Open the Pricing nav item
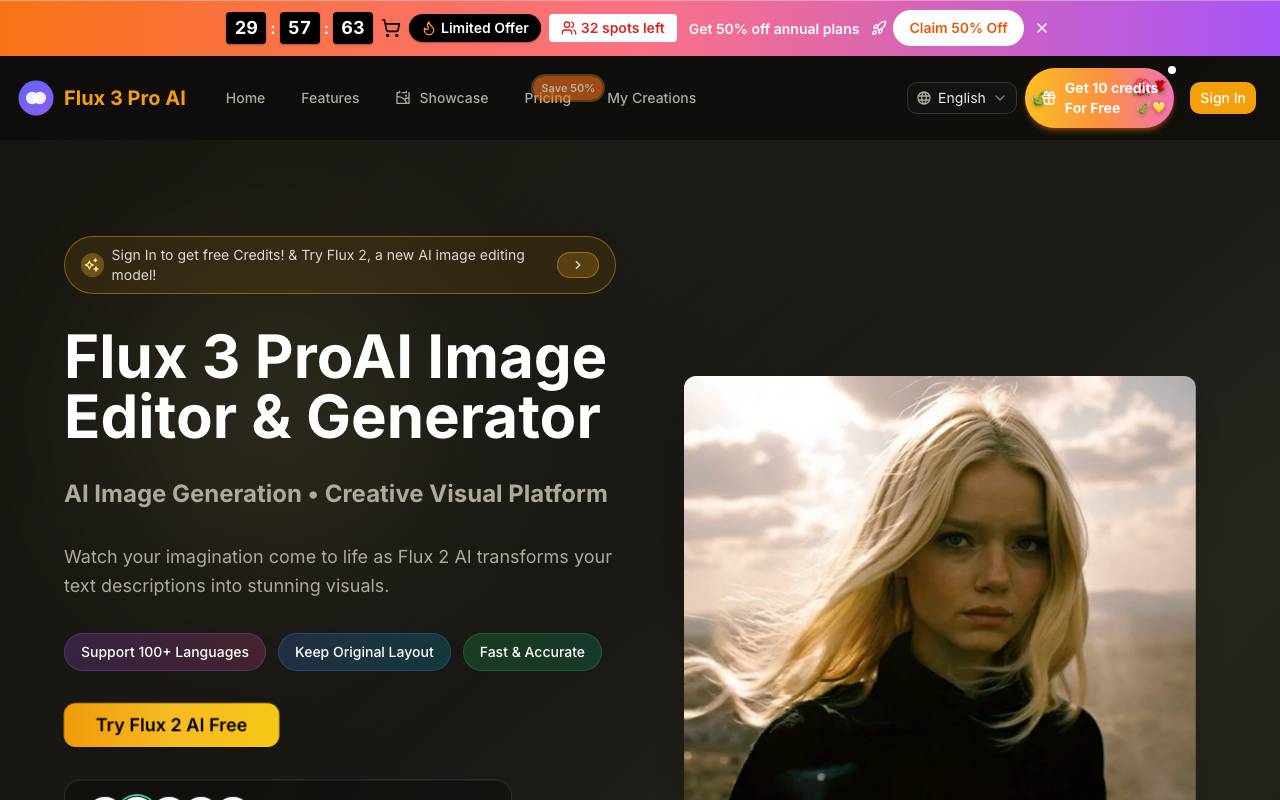 547,99
